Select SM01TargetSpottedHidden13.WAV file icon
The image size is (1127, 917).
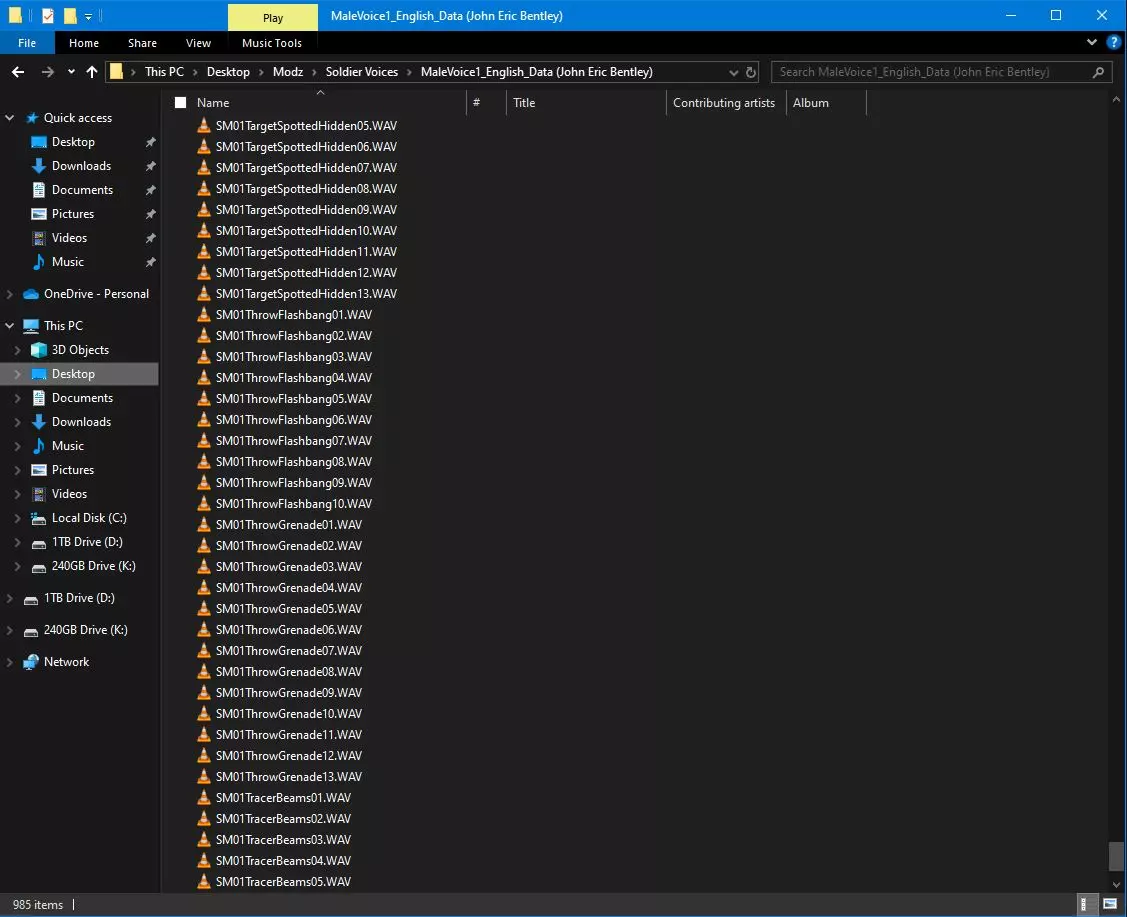(204, 293)
